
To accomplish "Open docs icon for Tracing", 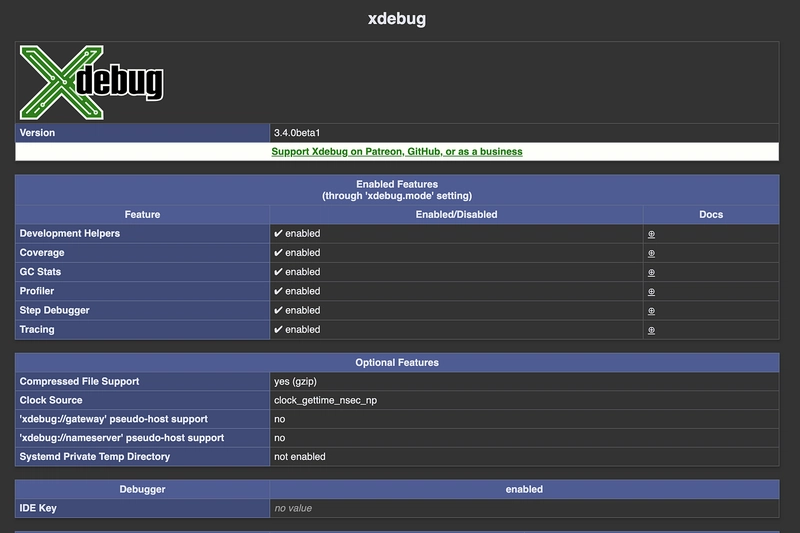I will 651,330.
